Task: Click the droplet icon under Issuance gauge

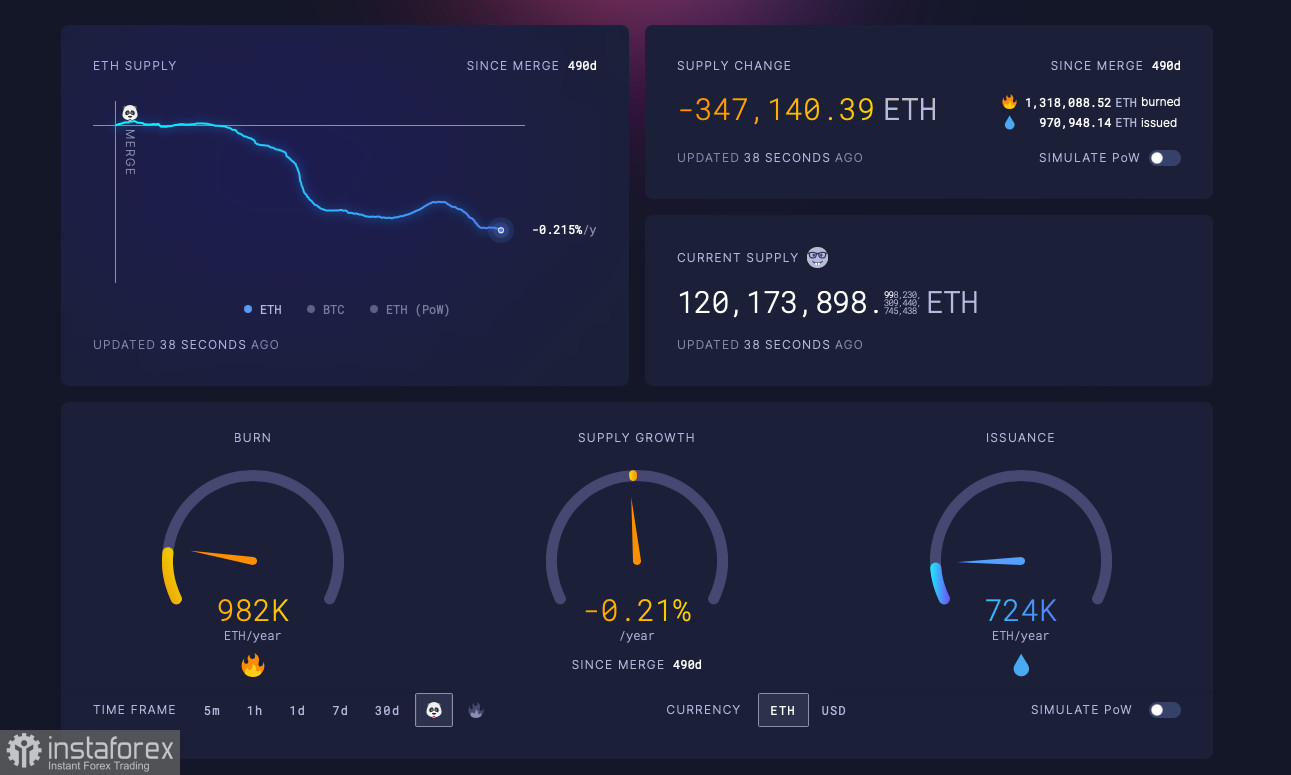Action: coord(1021,665)
